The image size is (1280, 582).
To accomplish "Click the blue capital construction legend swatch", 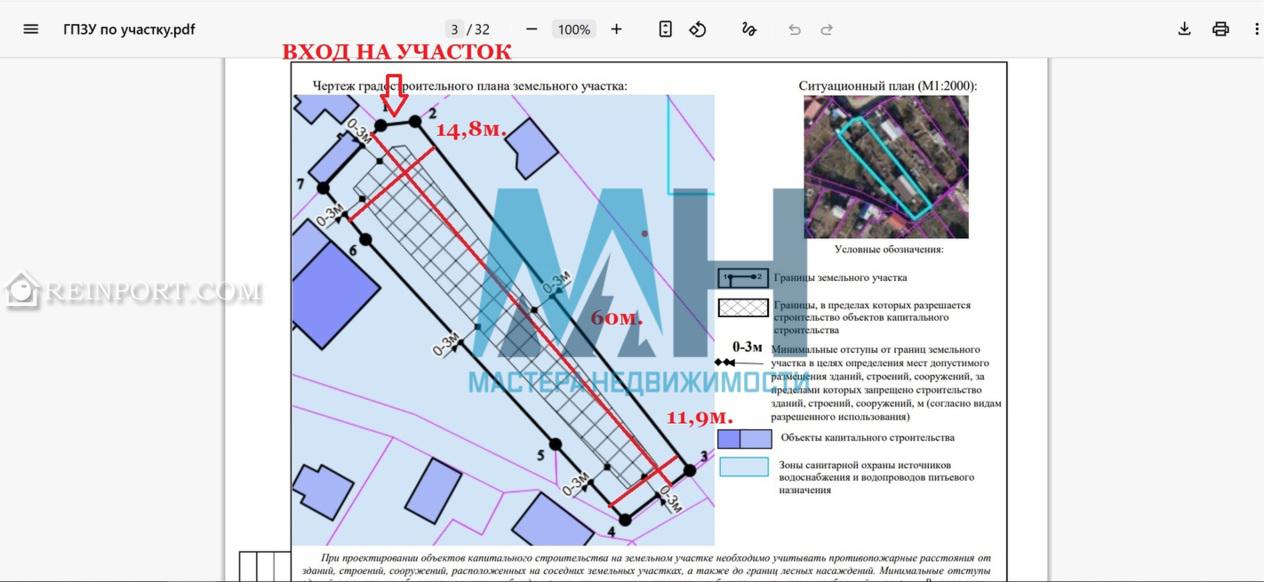I will click(745, 438).
